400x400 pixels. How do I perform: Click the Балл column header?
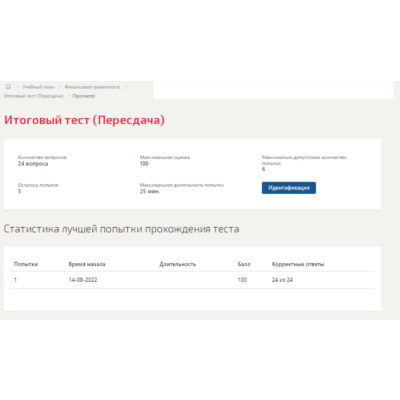pyautogui.click(x=244, y=264)
